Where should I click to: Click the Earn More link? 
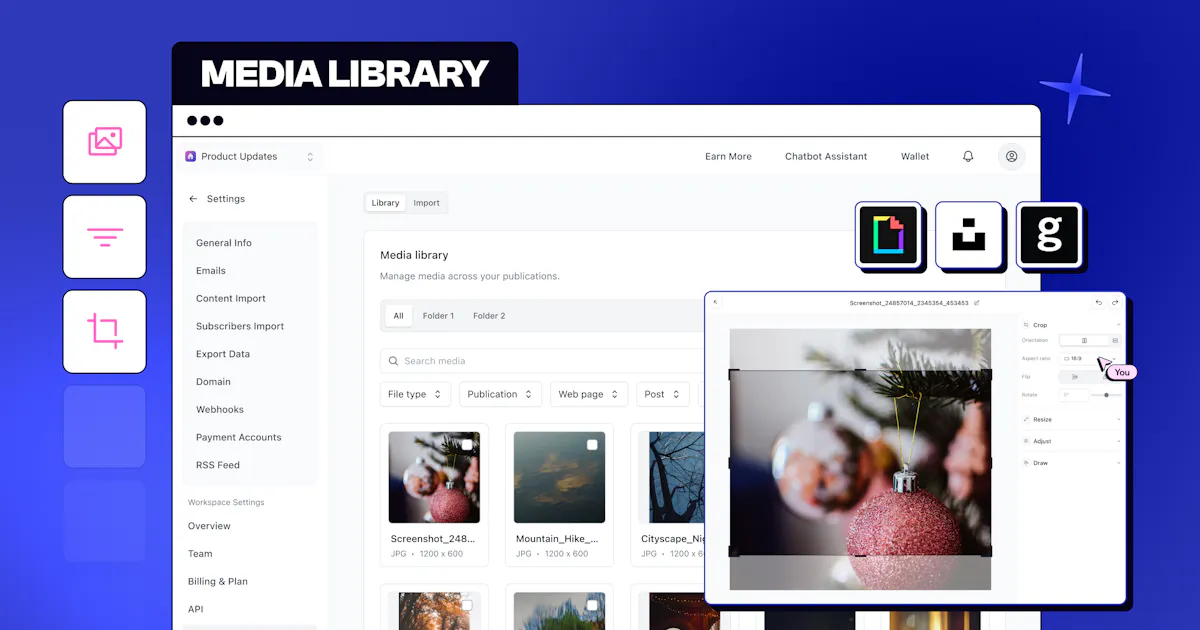728,156
